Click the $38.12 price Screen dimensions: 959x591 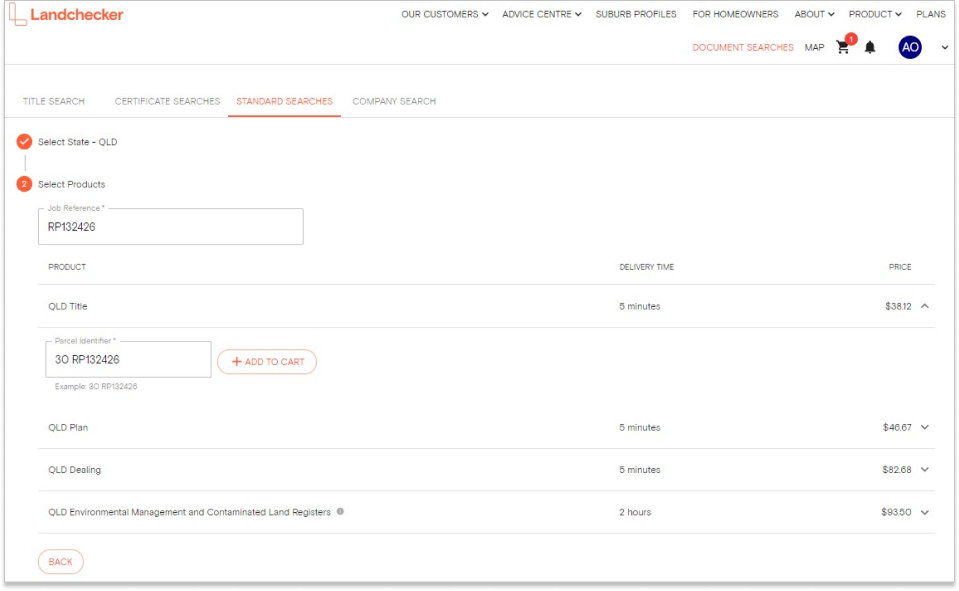pos(898,306)
